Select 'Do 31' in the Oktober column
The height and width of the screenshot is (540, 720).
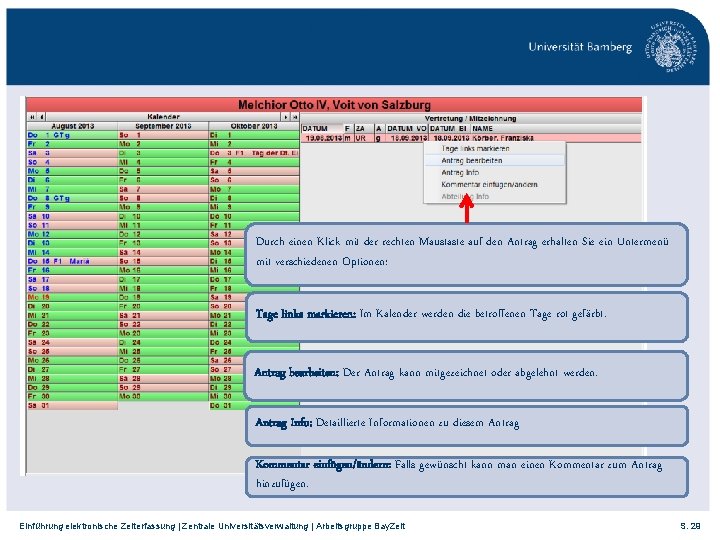tap(254, 405)
